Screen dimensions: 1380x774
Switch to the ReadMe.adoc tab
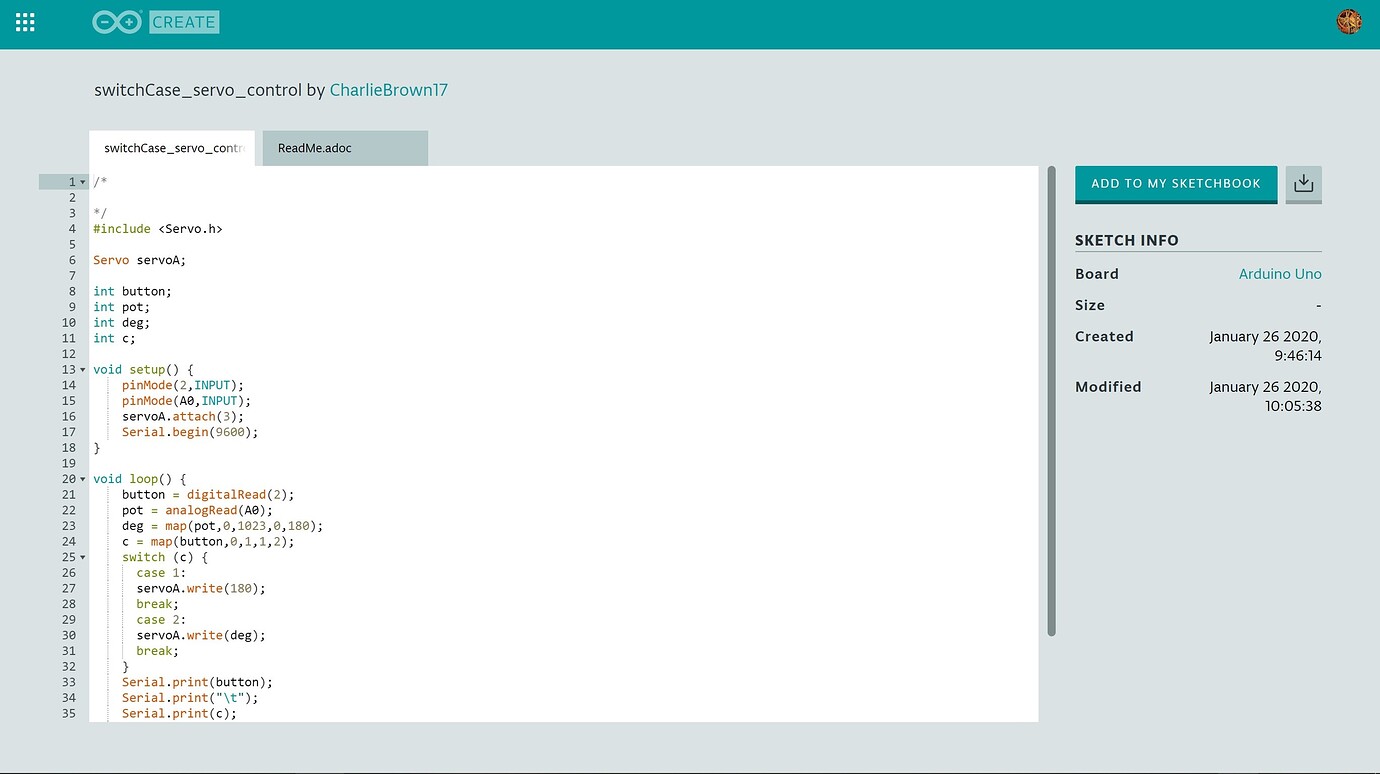tap(314, 147)
